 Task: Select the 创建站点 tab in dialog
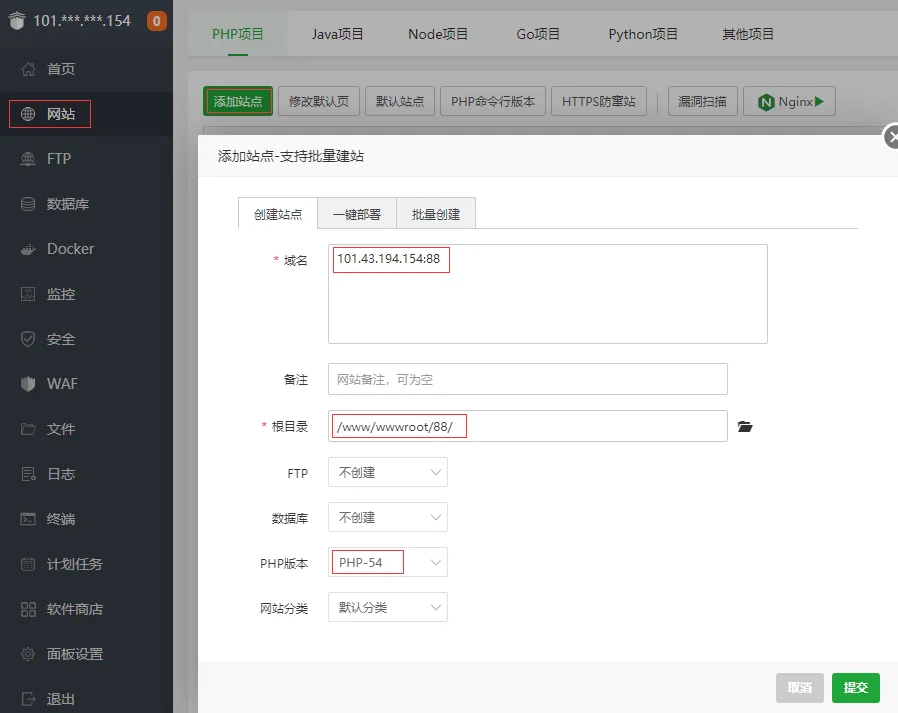pos(278,214)
